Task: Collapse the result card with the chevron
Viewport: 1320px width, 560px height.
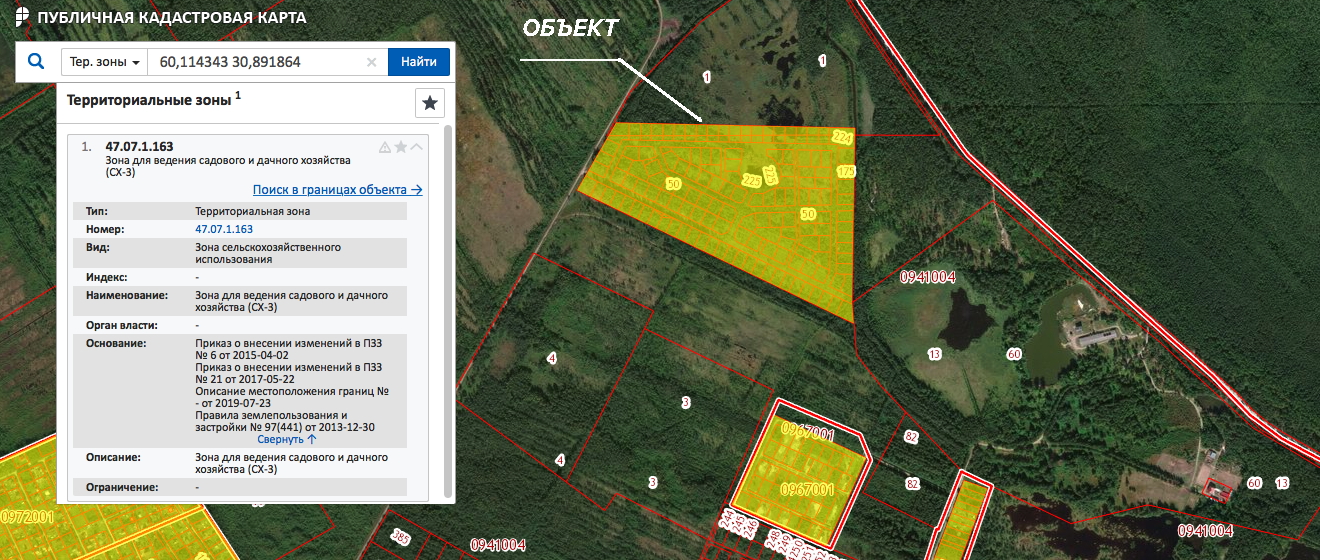Action: 417,147
